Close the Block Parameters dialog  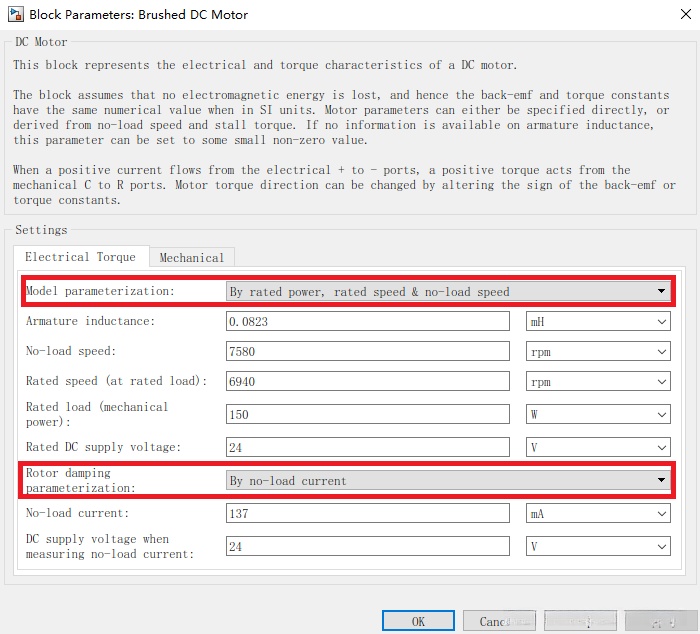686,14
